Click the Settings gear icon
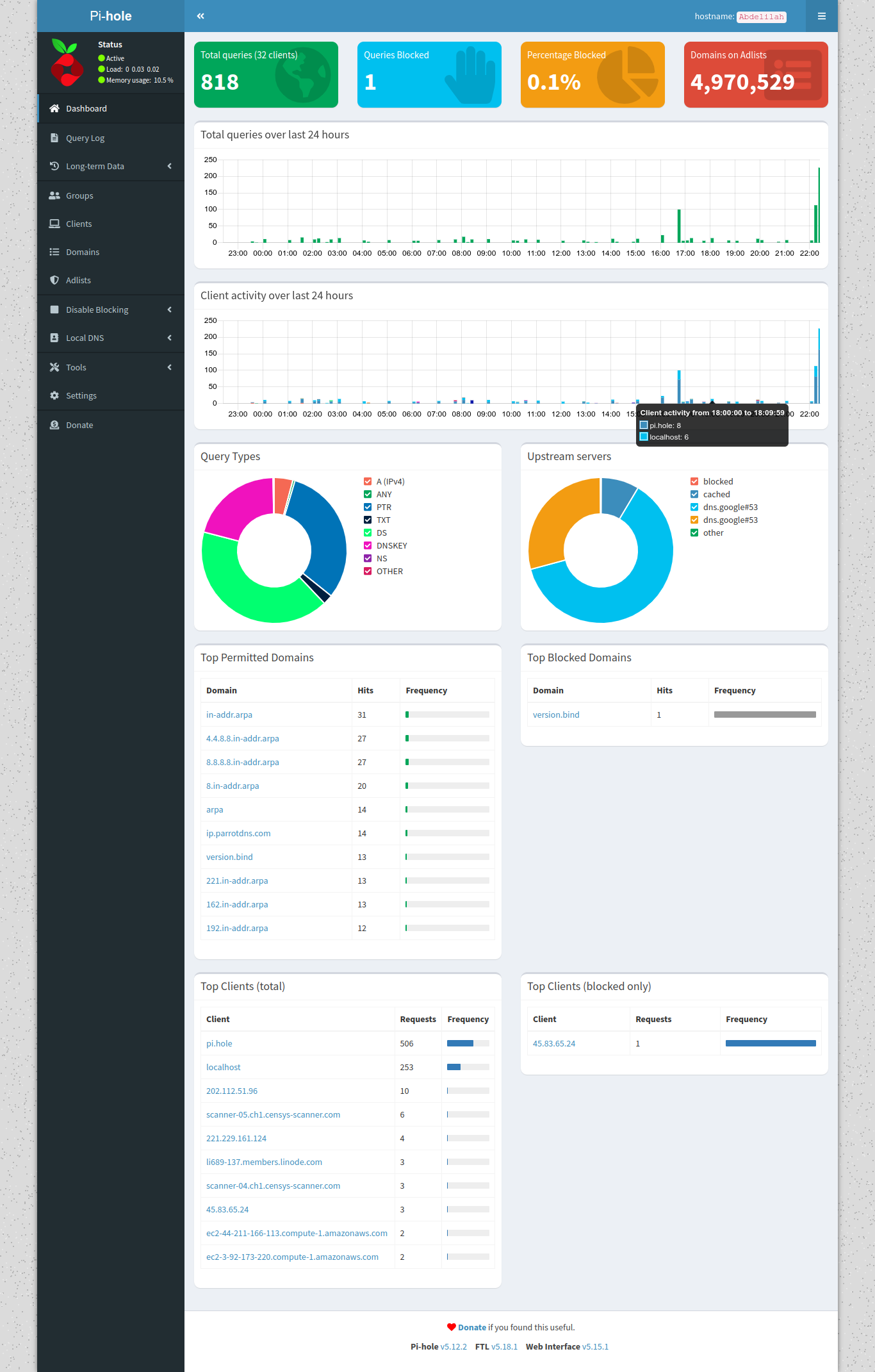This screenshot has height=1372, width=875. tap(54, 395)
